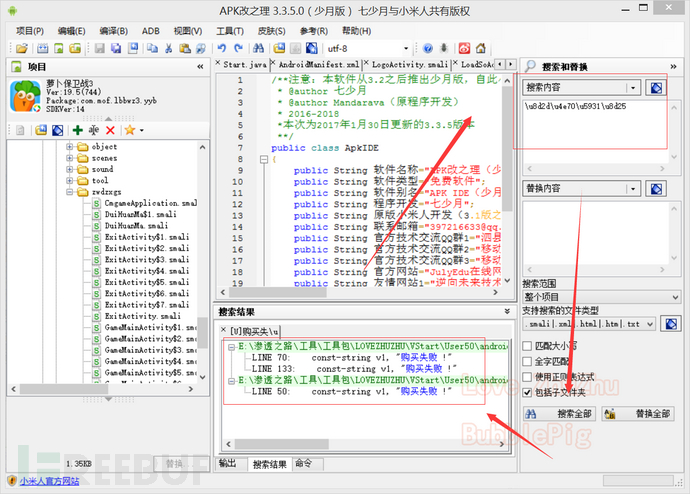Open the utf-8 encoding dropdown
Screen dimensions: 690x494
pos(406,48)
